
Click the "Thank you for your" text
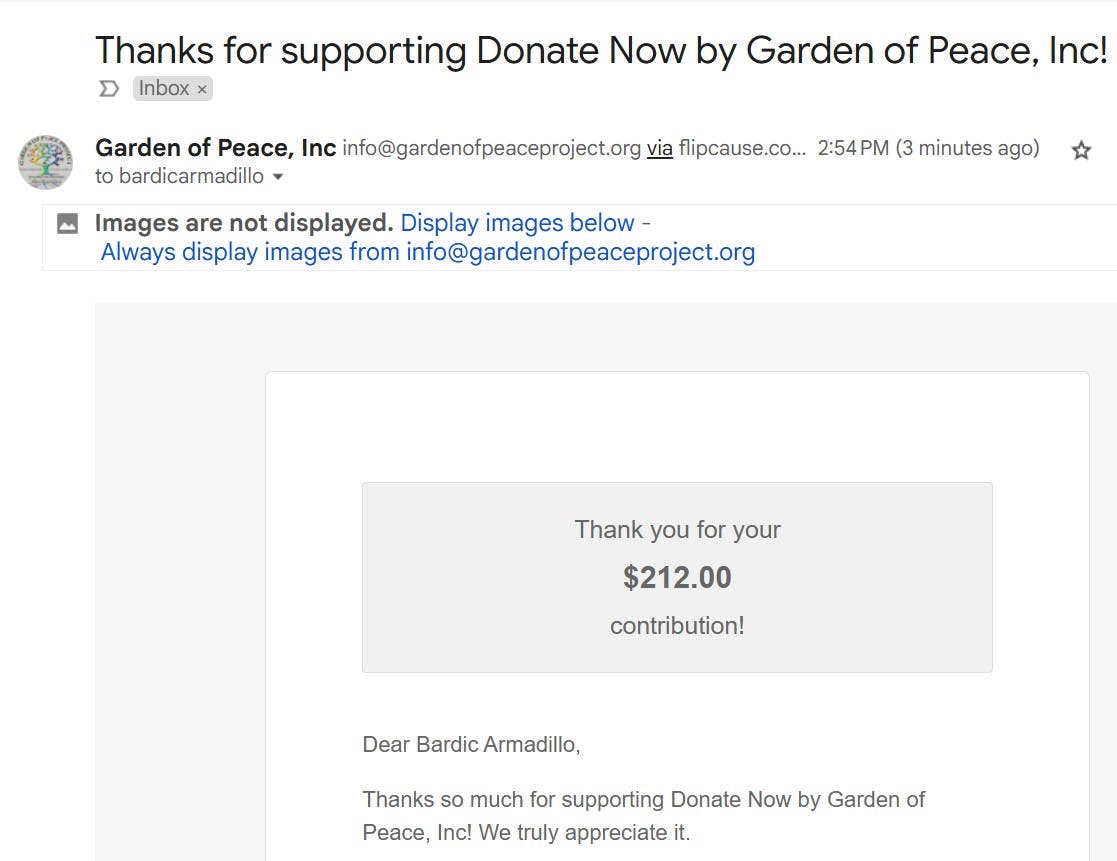tap(677, 530)
